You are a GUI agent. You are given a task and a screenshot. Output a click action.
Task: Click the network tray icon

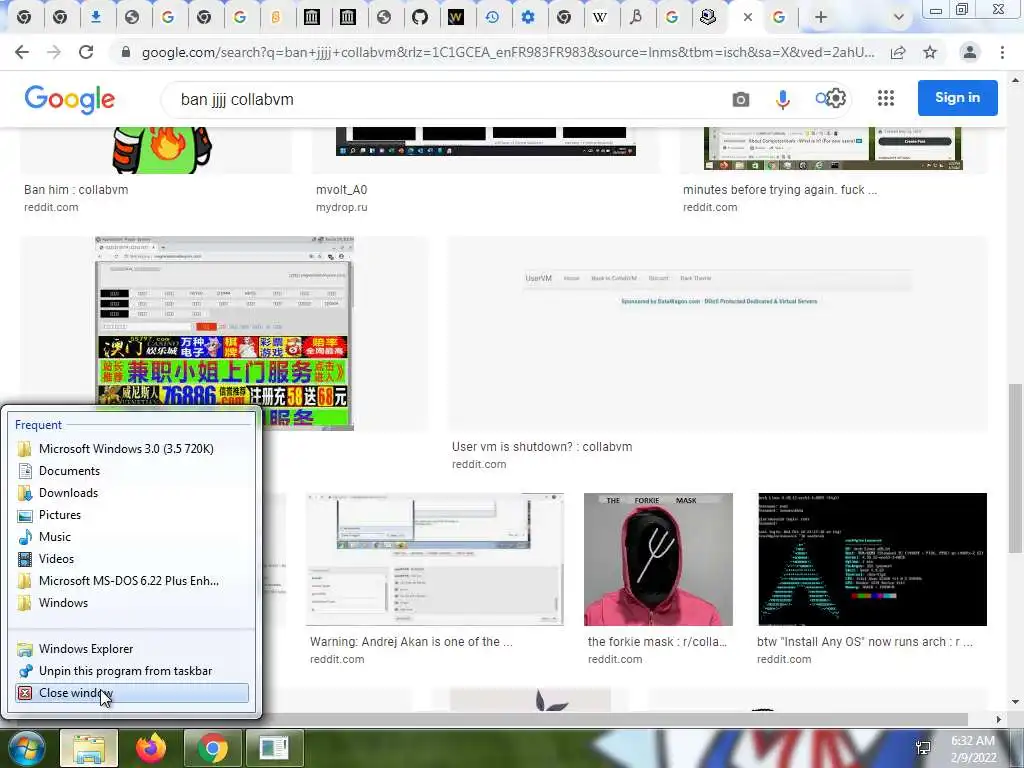pos(923,748)
